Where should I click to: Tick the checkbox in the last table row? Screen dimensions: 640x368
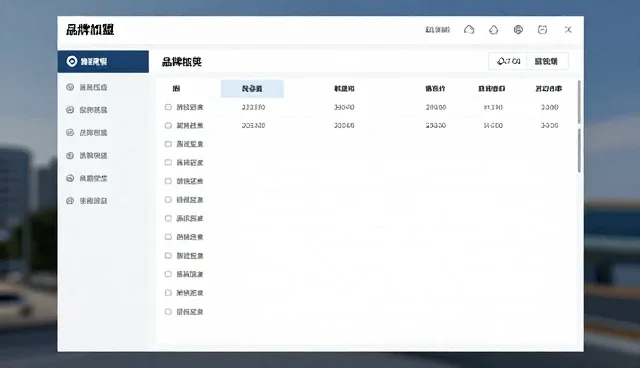168,312
